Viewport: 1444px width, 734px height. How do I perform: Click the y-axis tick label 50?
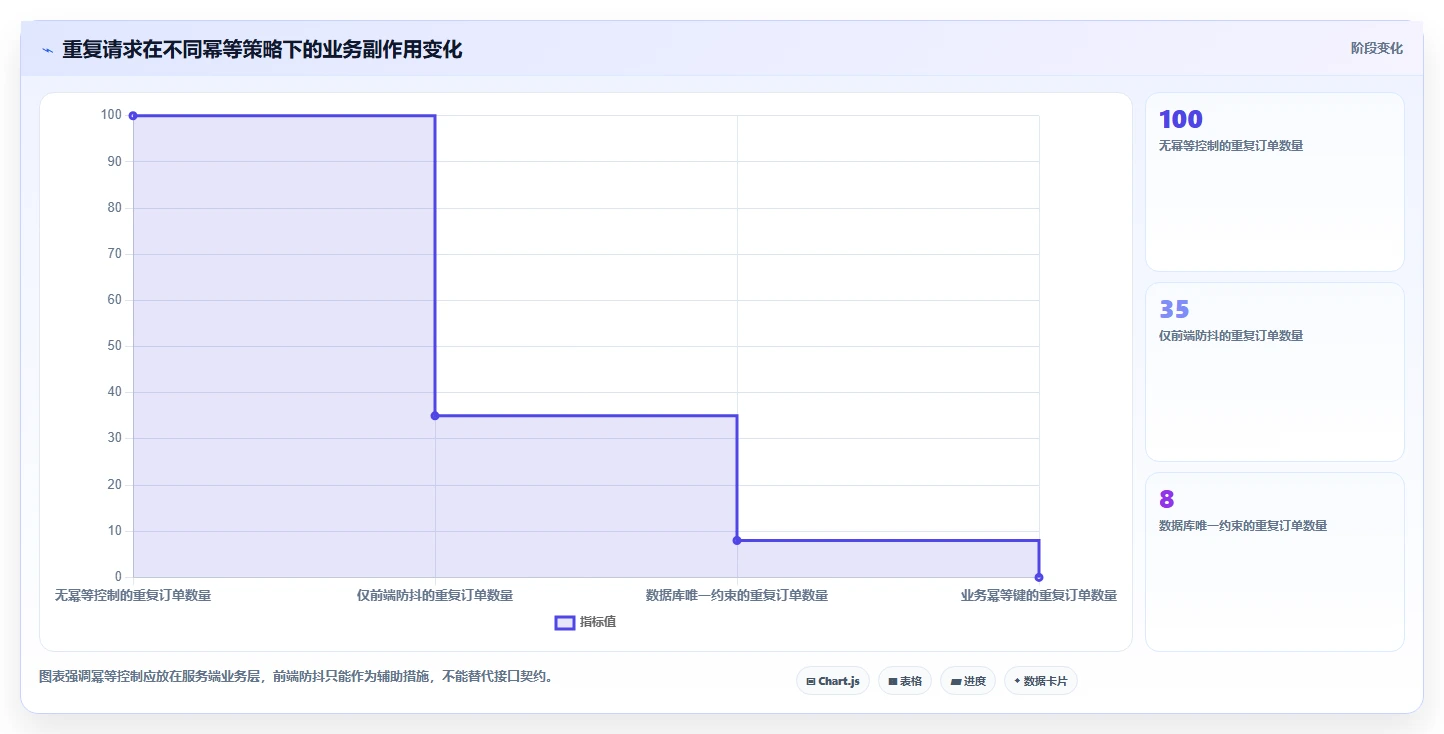click(115, 346)
